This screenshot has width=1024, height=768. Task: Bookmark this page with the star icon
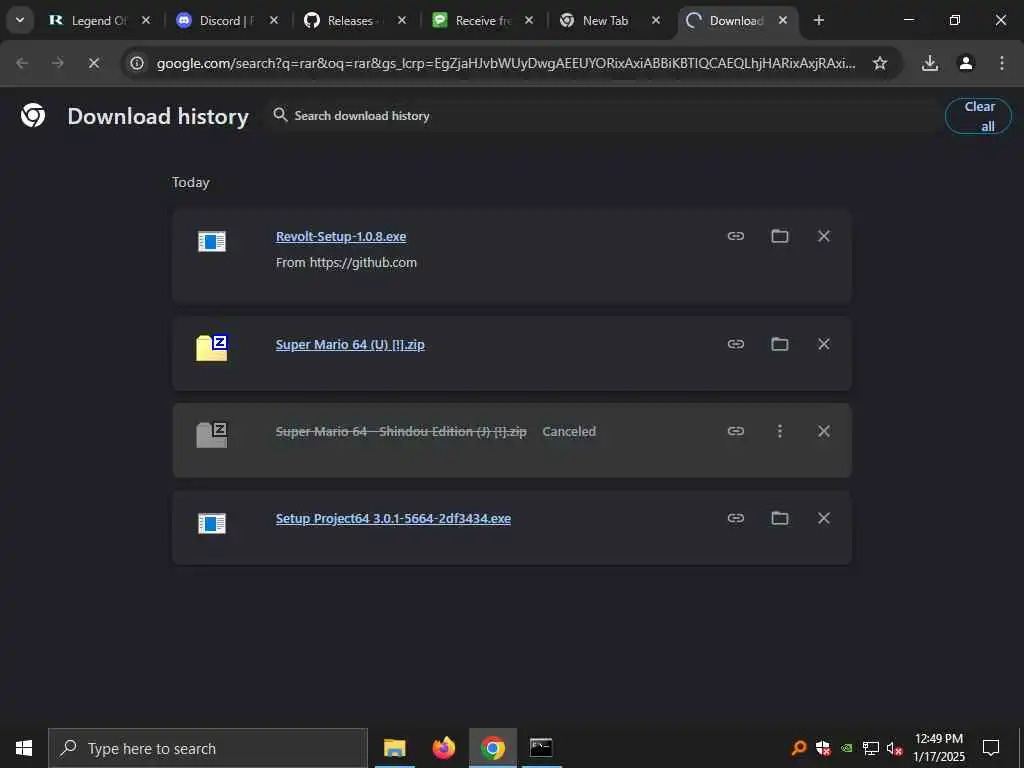pos(880,63)
